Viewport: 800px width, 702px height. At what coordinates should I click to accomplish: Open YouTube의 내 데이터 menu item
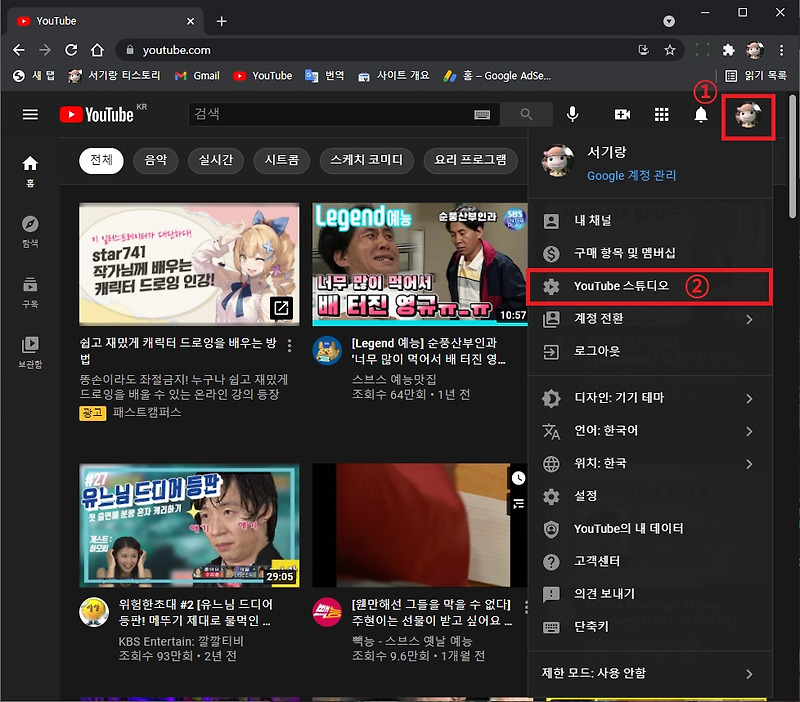[650, 529]
